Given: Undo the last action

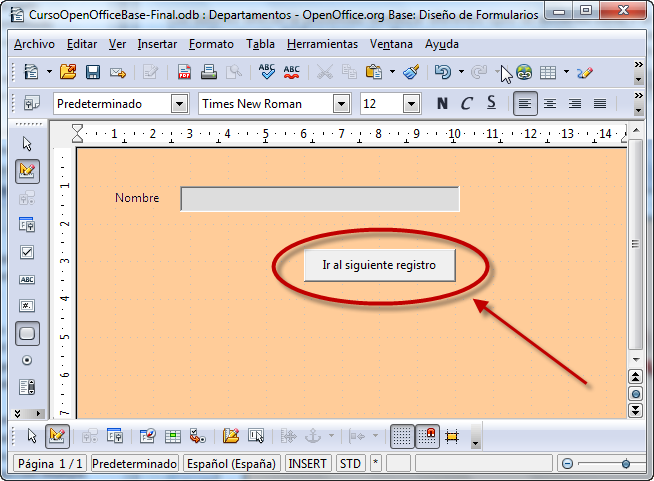Looking at the screenshot, I should pyautogui.click(x=443, y=72).
